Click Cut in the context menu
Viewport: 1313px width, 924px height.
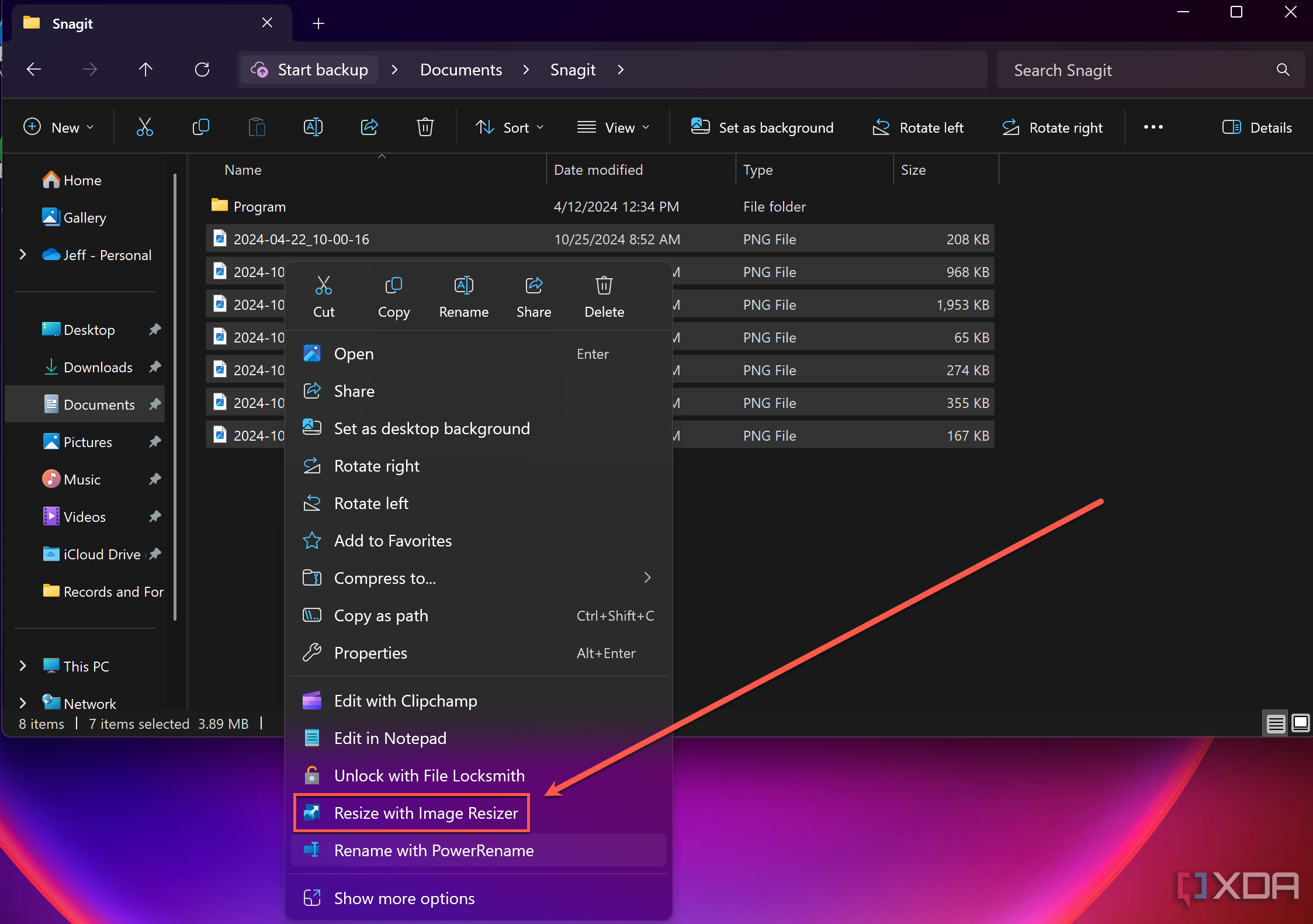324,297
